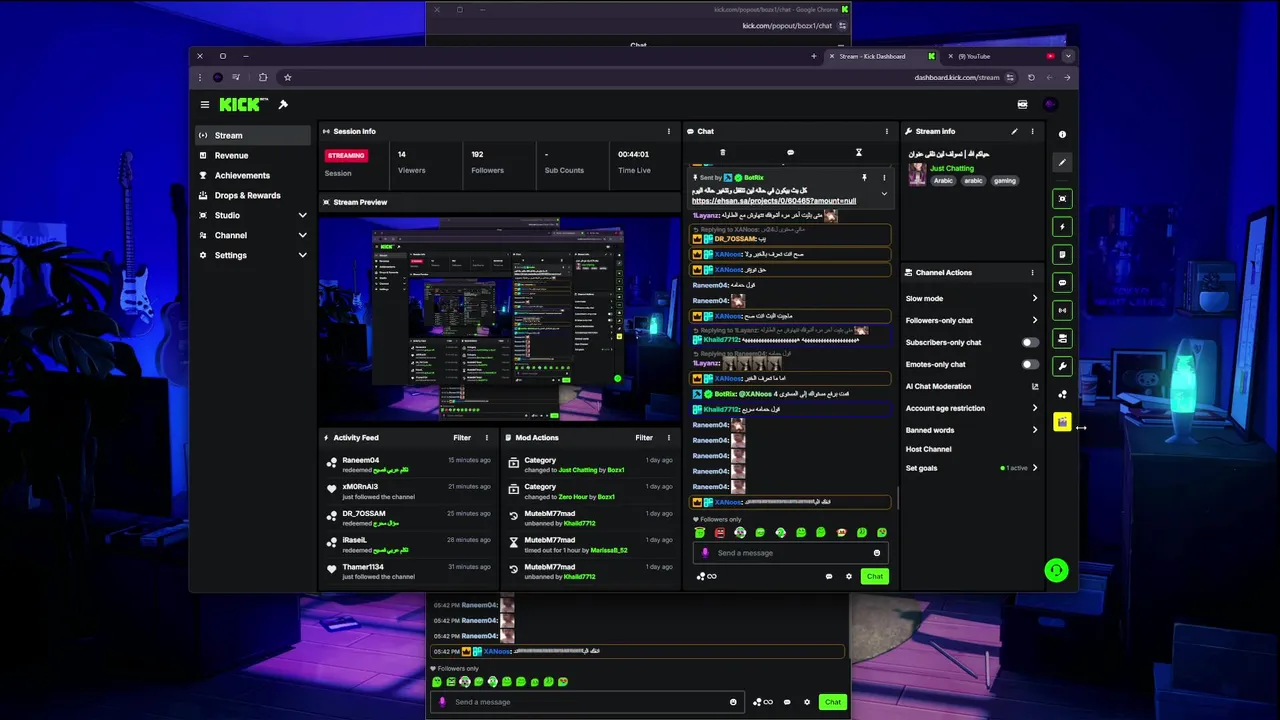The height and width of the screenshot is (720, 1280).
Task: Open Mod Actions three-dot menu
Action: (x=669, y=437)
